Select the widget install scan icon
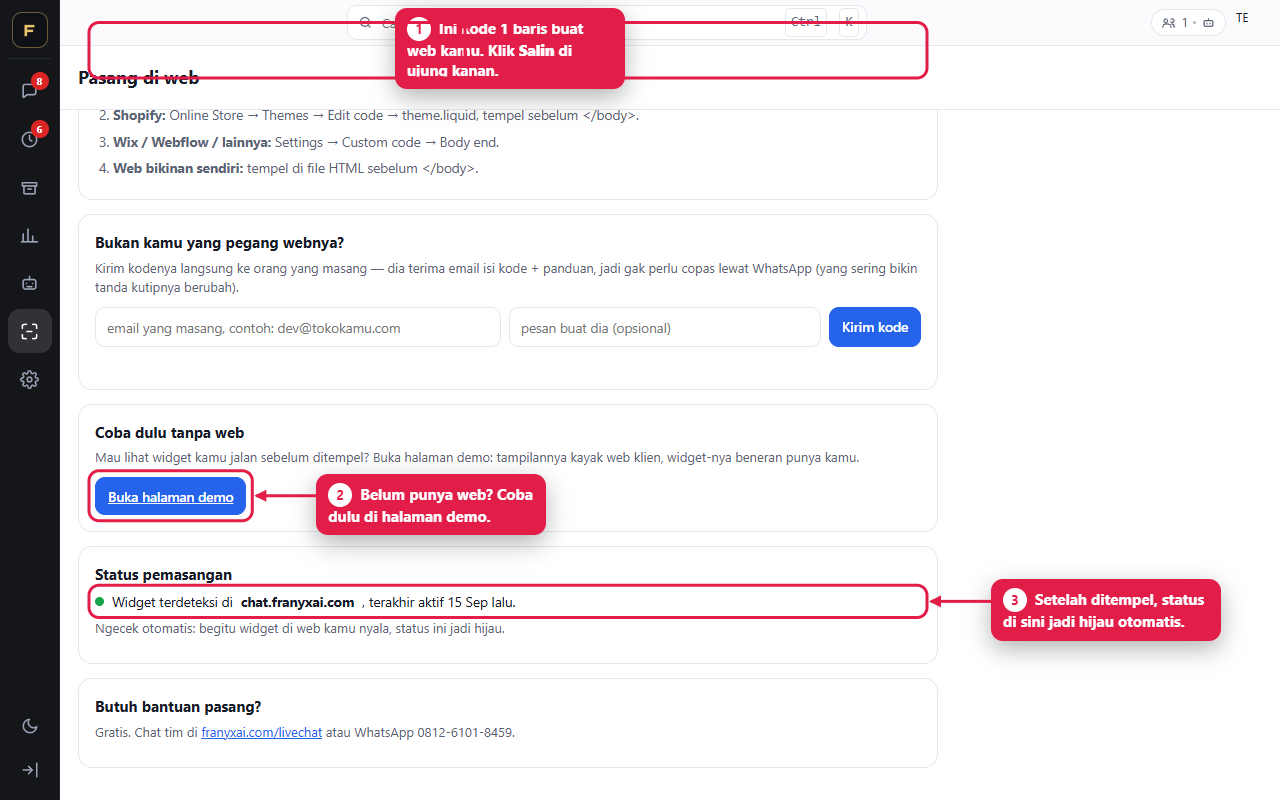The height and width of the screenshot is (800, 1280). pyautogui.click(x=30, y=332)
